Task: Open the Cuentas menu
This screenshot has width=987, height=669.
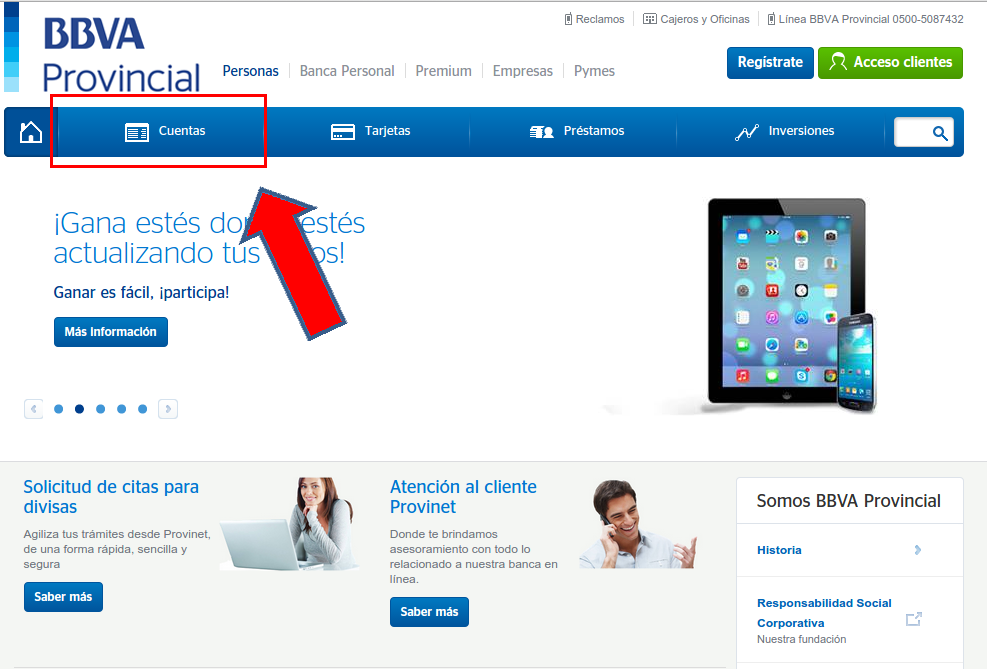Action: coord(161,132)
